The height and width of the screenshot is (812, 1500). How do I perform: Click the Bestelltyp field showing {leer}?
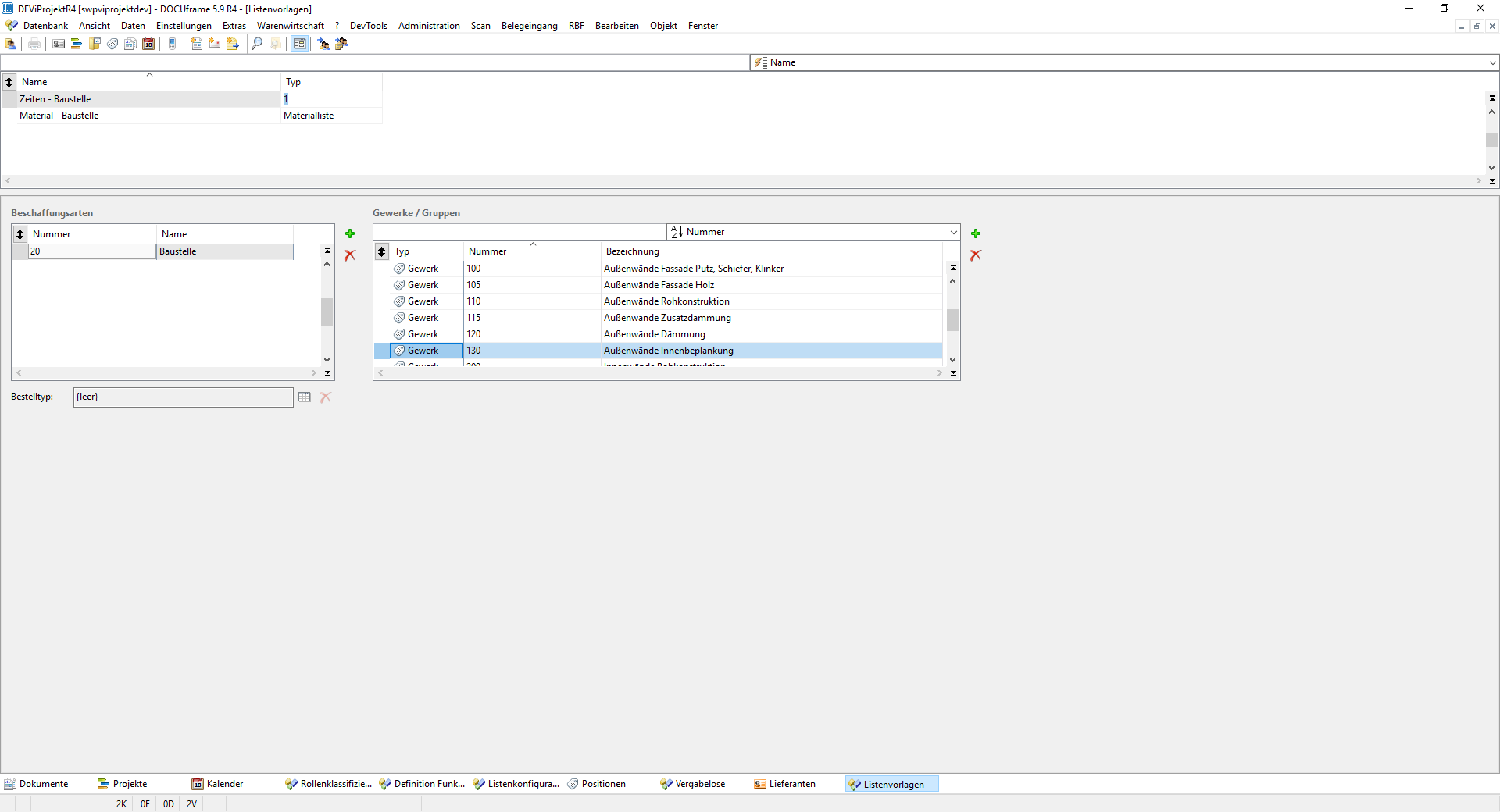coord(184,397)
